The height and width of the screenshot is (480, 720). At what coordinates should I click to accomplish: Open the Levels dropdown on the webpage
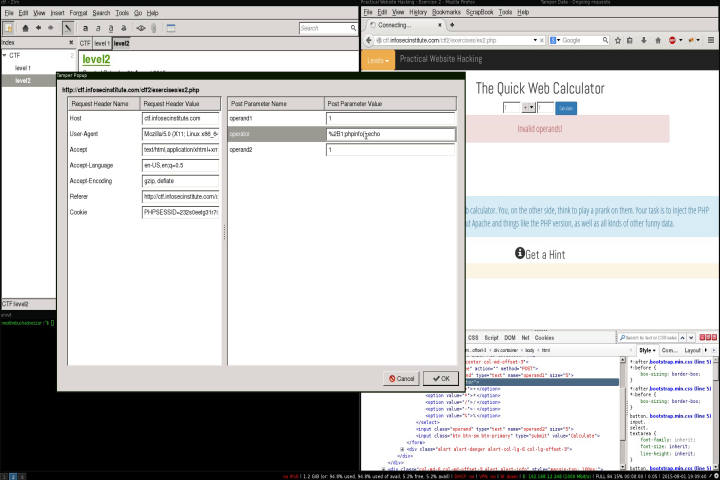pos(378,60)
